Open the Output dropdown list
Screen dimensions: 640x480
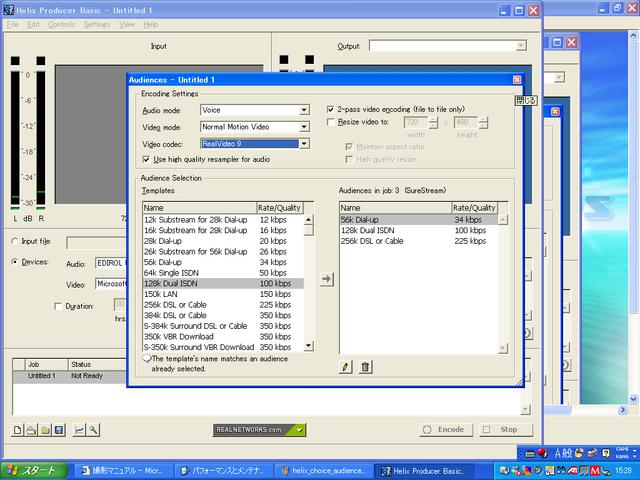point(521,46)
